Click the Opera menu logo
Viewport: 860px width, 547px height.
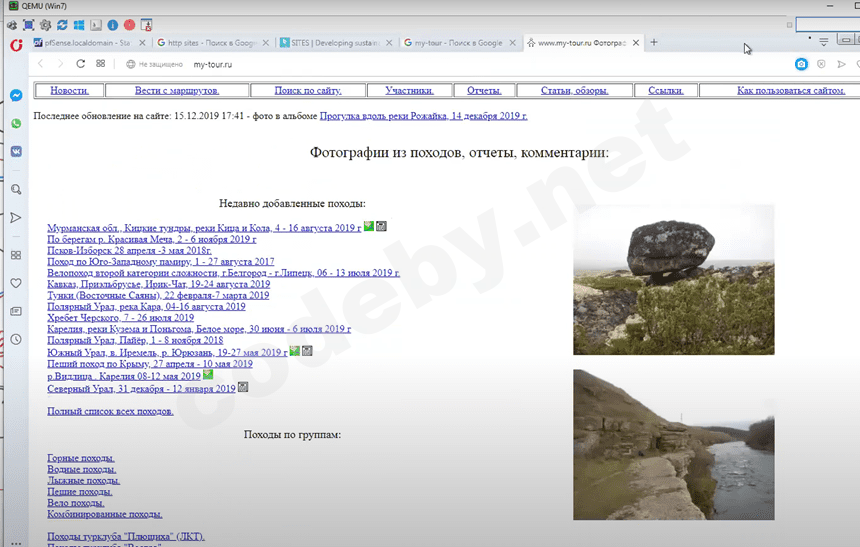click(16, 44)
